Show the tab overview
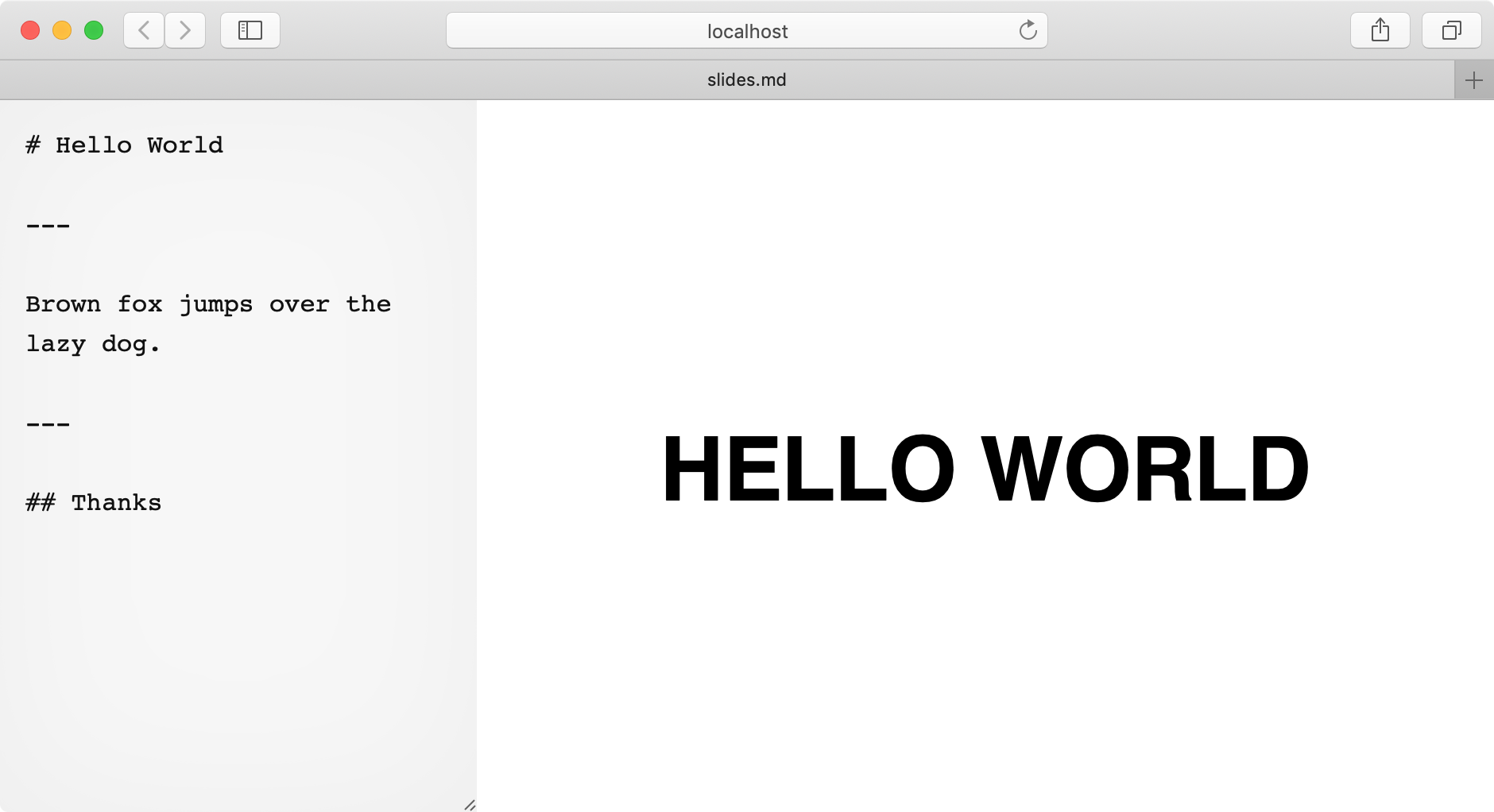Screen dimensions: 1494x812 pos(1452,30)
